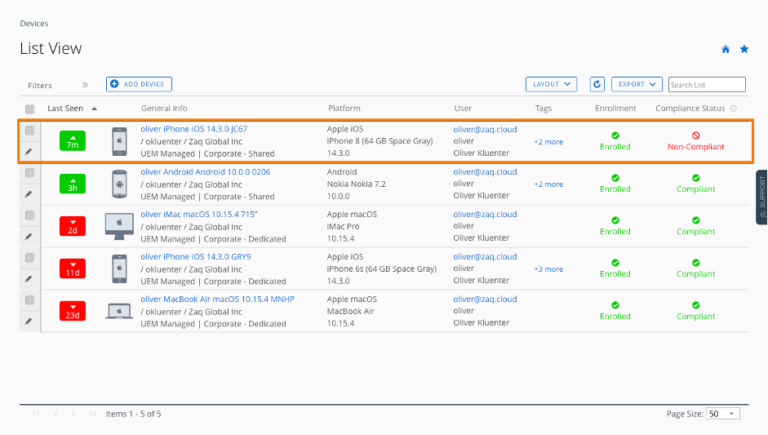Click the Compliant check icon in Nokia row

point(696,178)
